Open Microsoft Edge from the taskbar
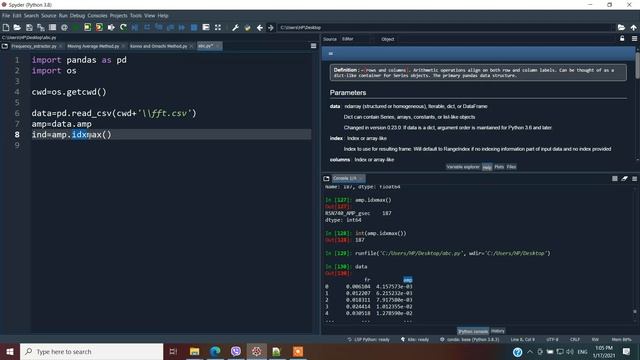The height and width of the screenshot is (360, 640). 215,351
